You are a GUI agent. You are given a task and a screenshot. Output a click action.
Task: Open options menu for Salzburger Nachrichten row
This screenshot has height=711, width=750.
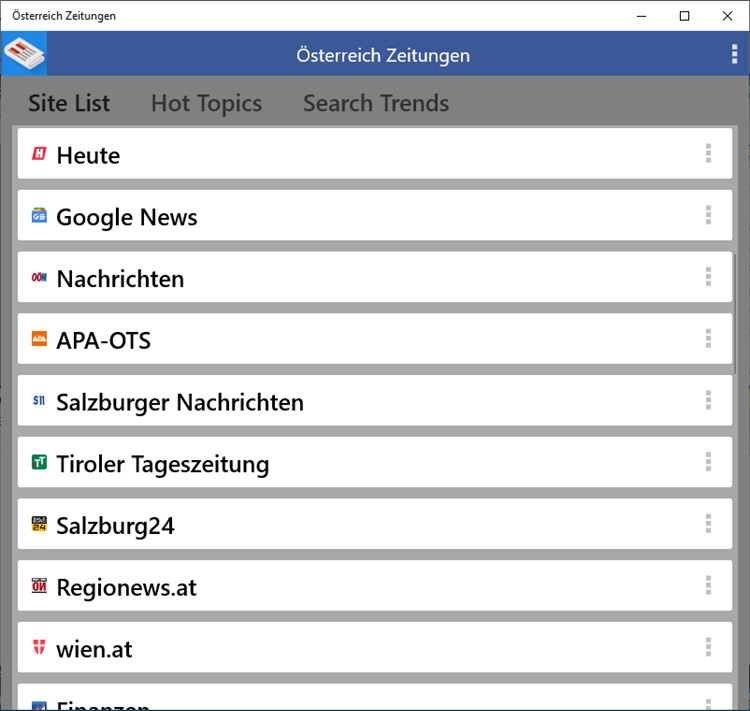[x=708, y=400]
